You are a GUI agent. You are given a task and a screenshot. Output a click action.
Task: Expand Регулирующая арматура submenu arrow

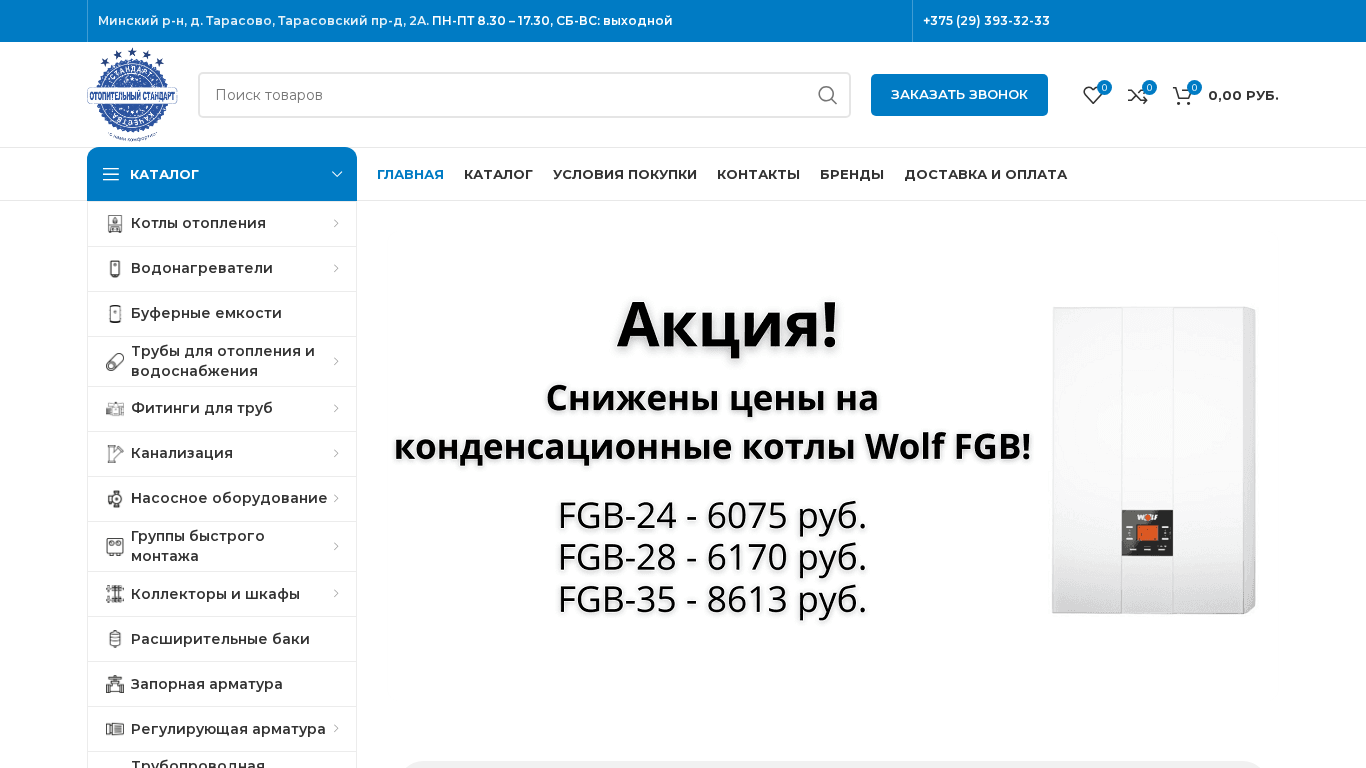(336, 729)
